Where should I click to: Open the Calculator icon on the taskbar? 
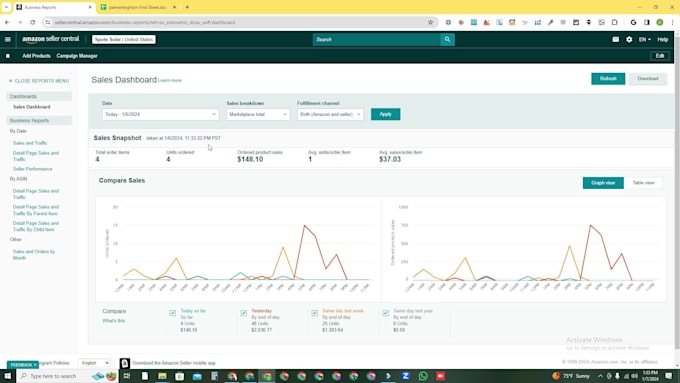(214, 376)
